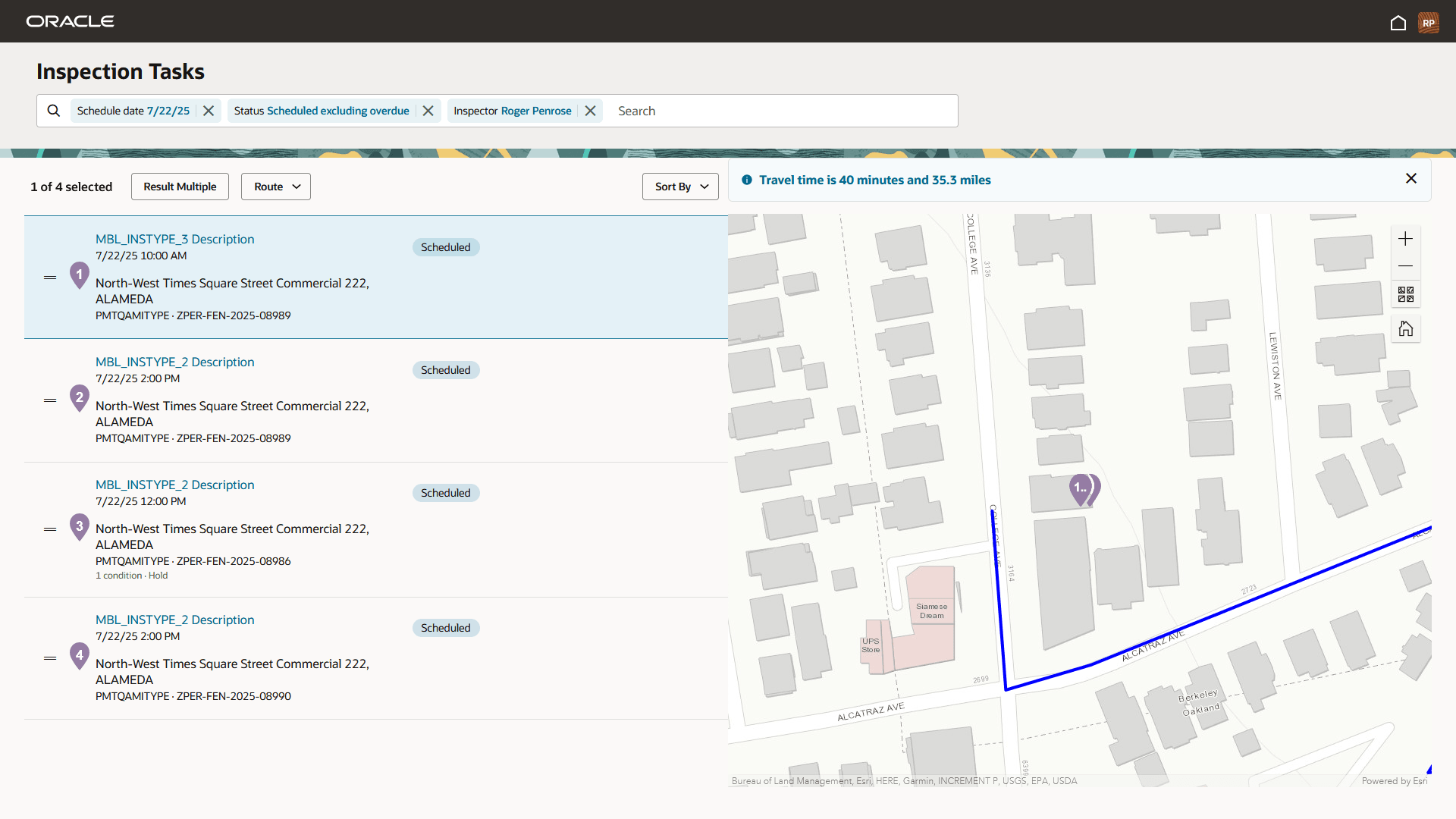The height and width of the screenshot is (819, 1456).
Task: Remove the Status filter chip
Action: pos(428,111)
